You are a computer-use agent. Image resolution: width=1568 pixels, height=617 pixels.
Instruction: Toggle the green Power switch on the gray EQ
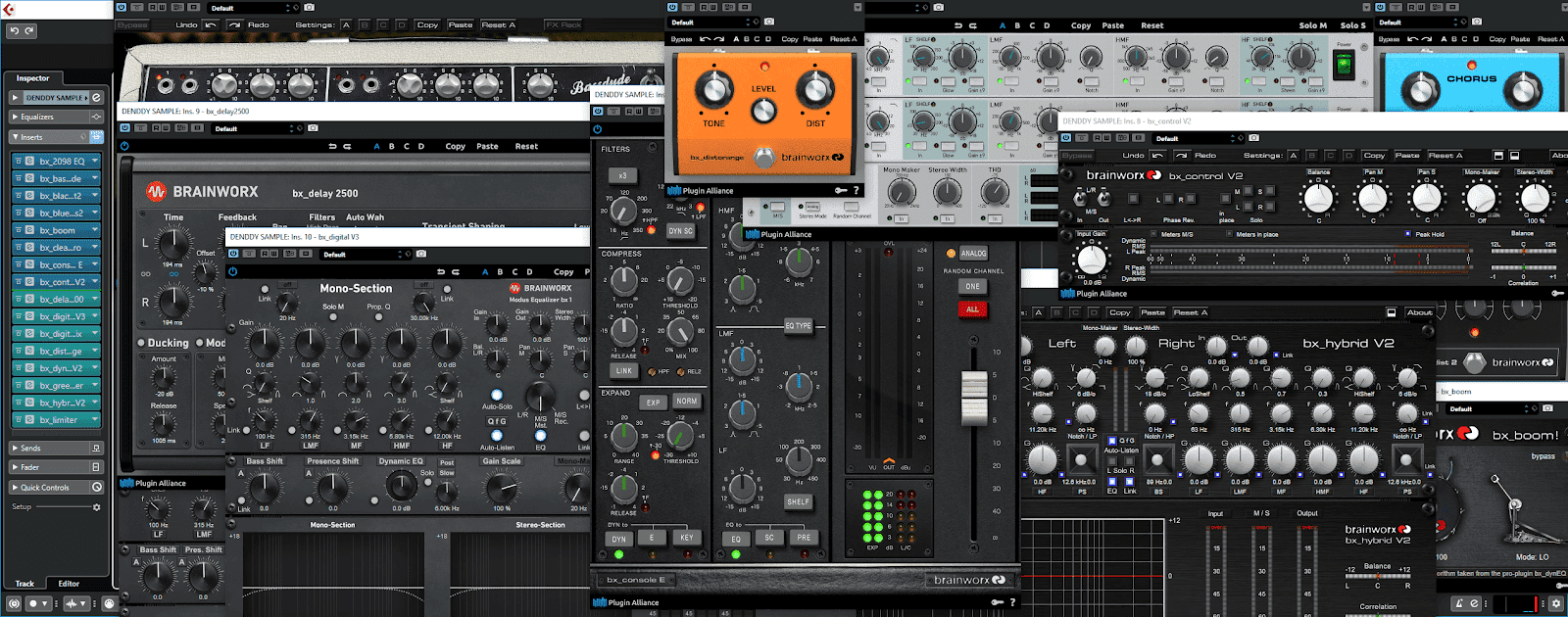1344,67
